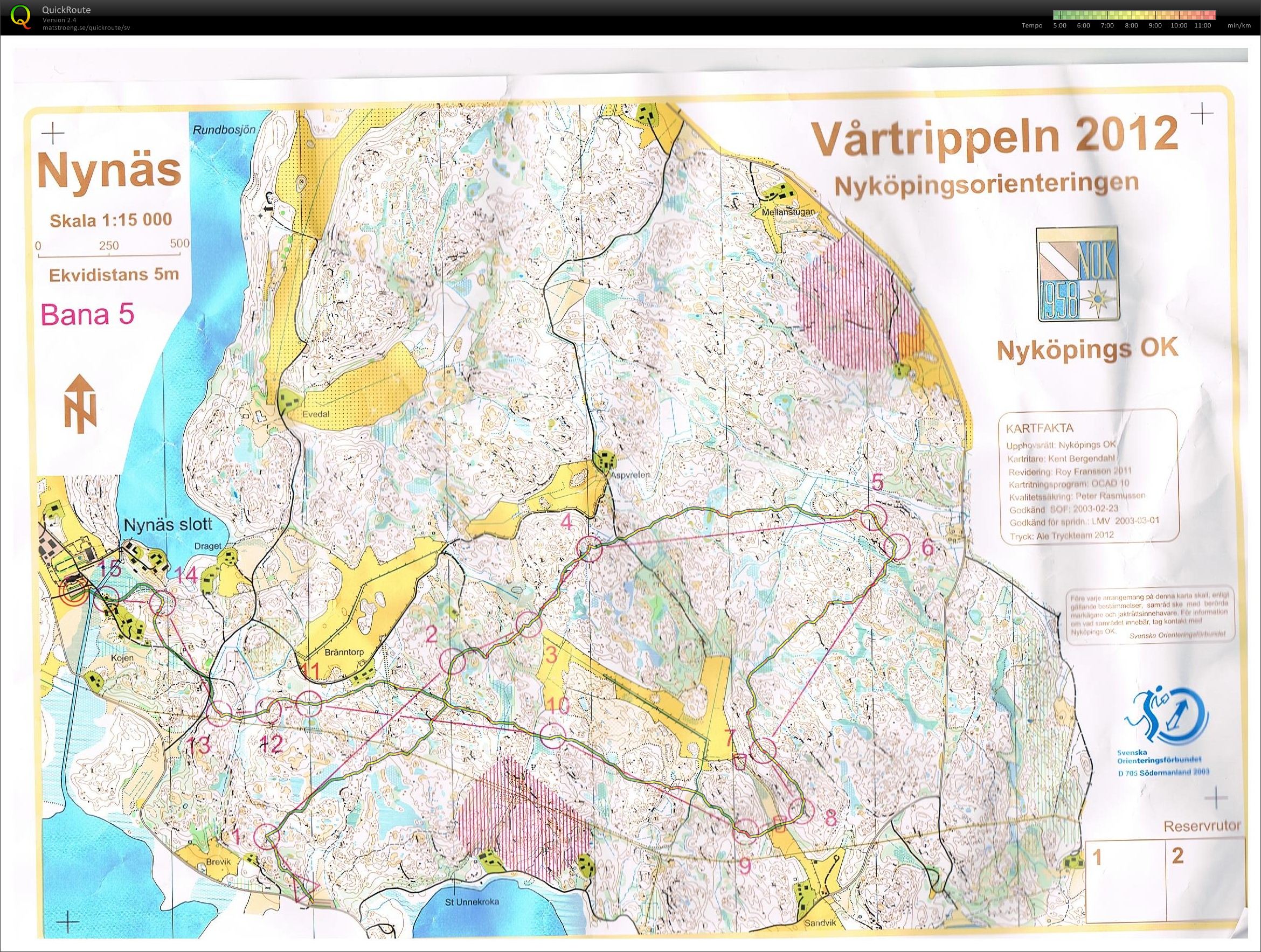Select control circle 8 on the map
Viewport: 1261px width, 952px height.
coord(801,811)
